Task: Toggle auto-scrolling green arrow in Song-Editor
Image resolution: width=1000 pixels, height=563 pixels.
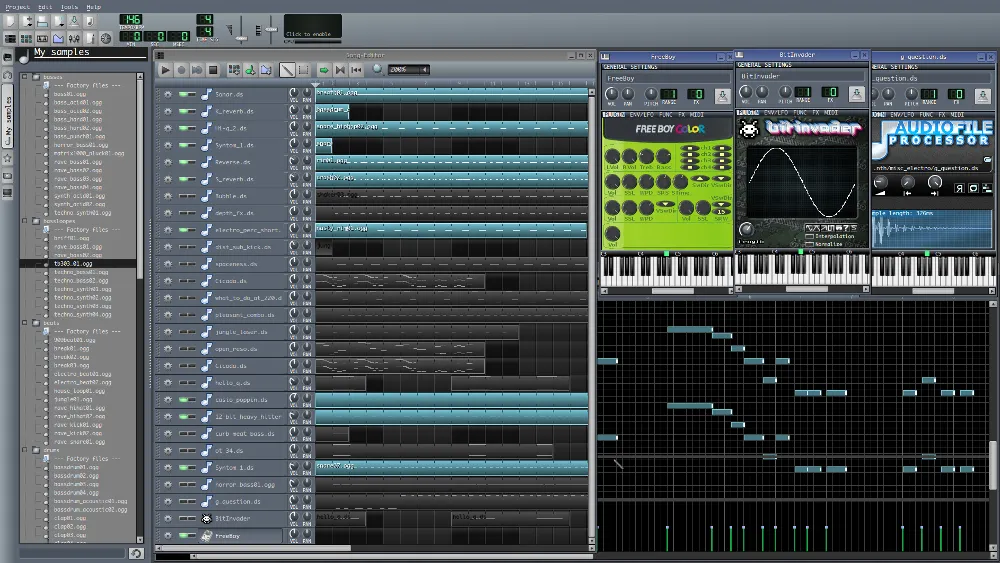Action: coord(324,70)
